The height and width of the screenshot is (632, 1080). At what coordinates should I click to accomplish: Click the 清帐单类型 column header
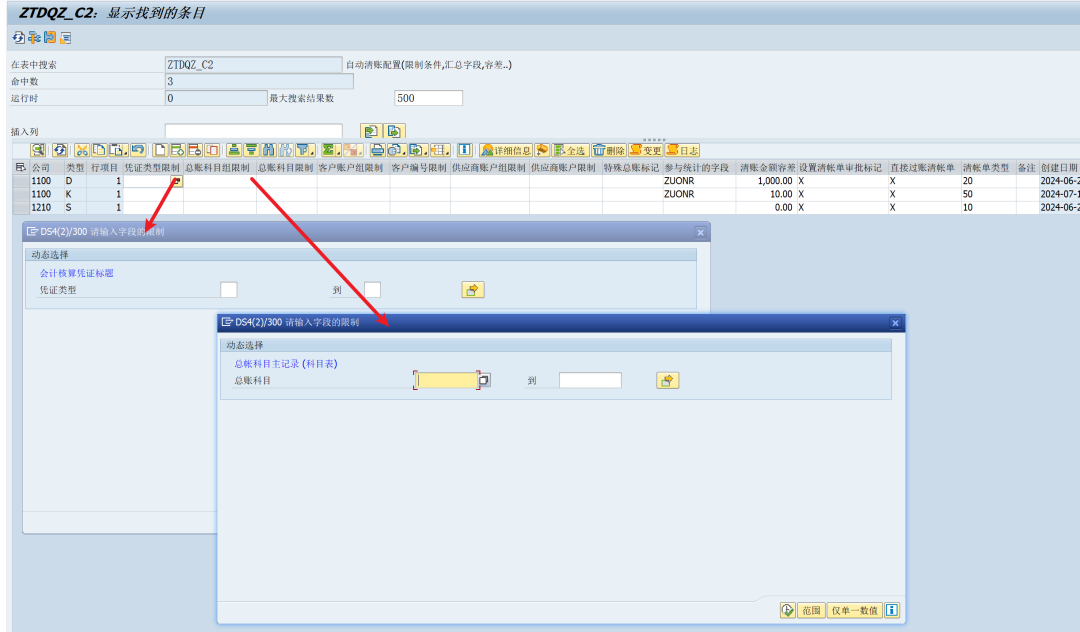(988, 167)
